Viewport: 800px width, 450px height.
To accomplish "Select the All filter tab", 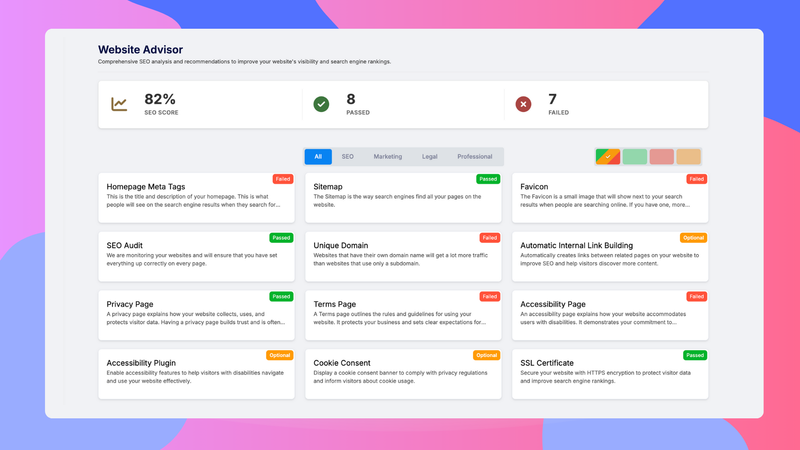I will [x=318, y=156].
